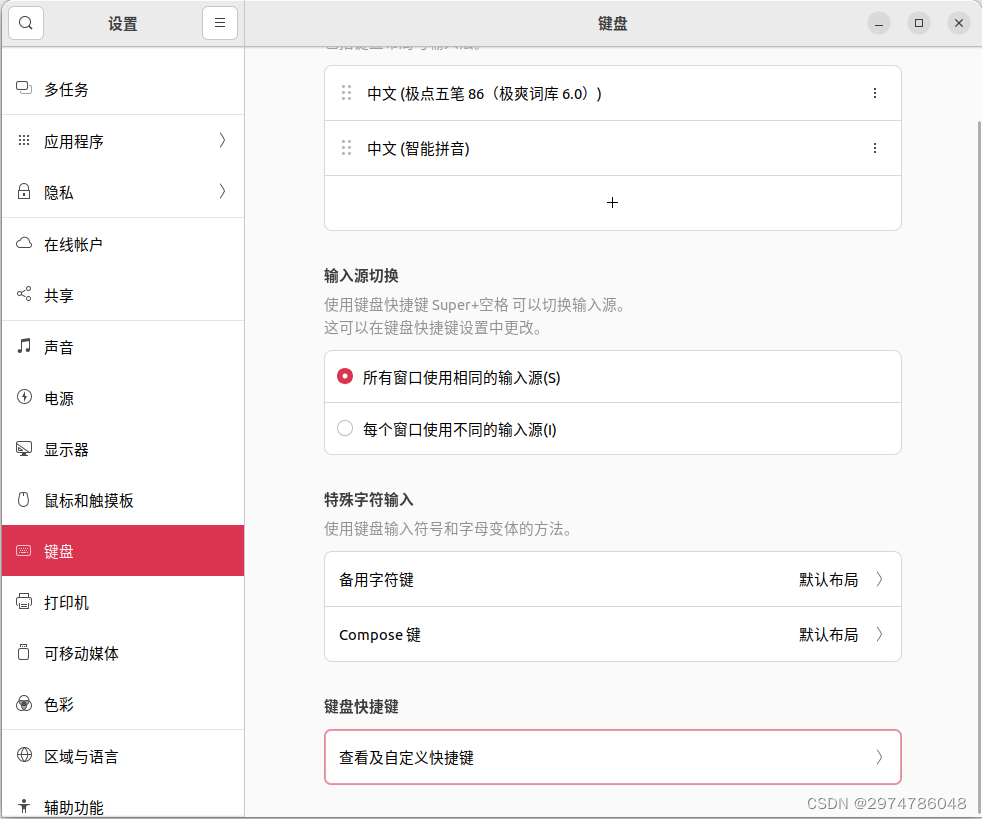The height and width of the screenshot is (819, 982).
Task: Open 可移动媒体 settings page
Action: (123, 653)
